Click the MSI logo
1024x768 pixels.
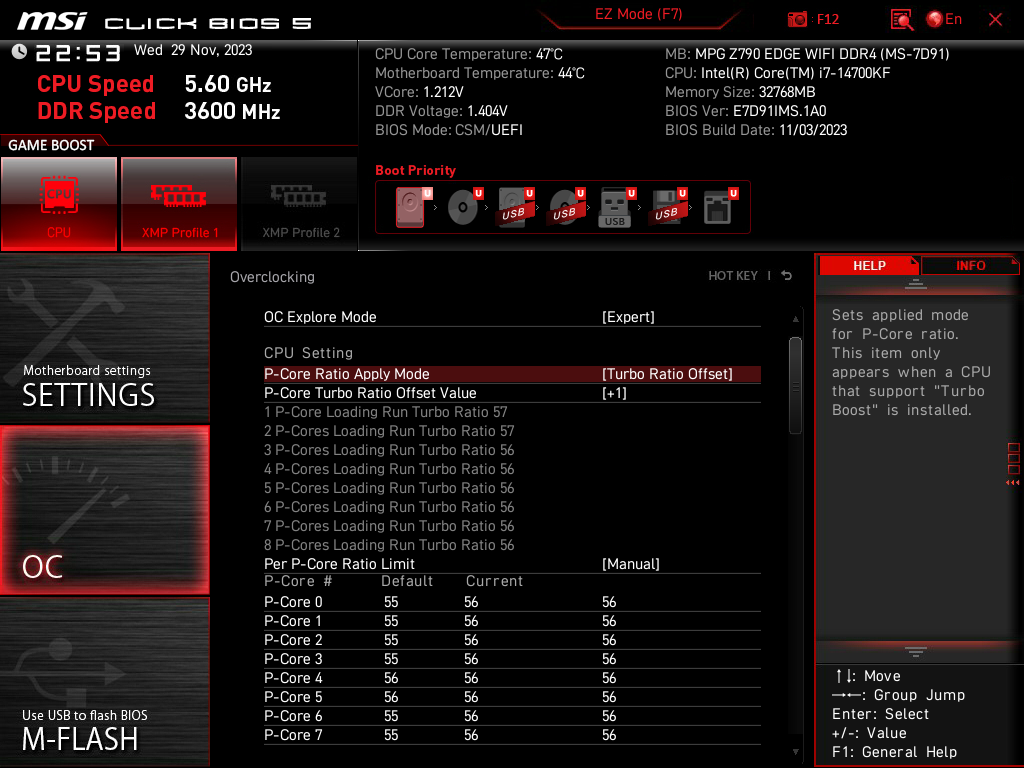coord(52,21)
